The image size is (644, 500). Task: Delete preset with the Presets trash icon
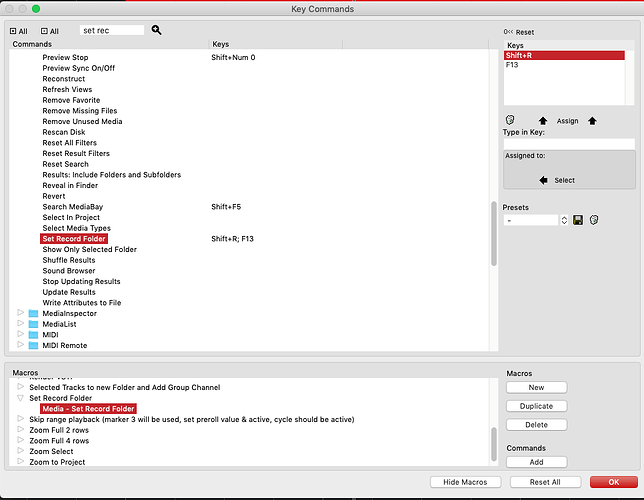tap(594, 220)
